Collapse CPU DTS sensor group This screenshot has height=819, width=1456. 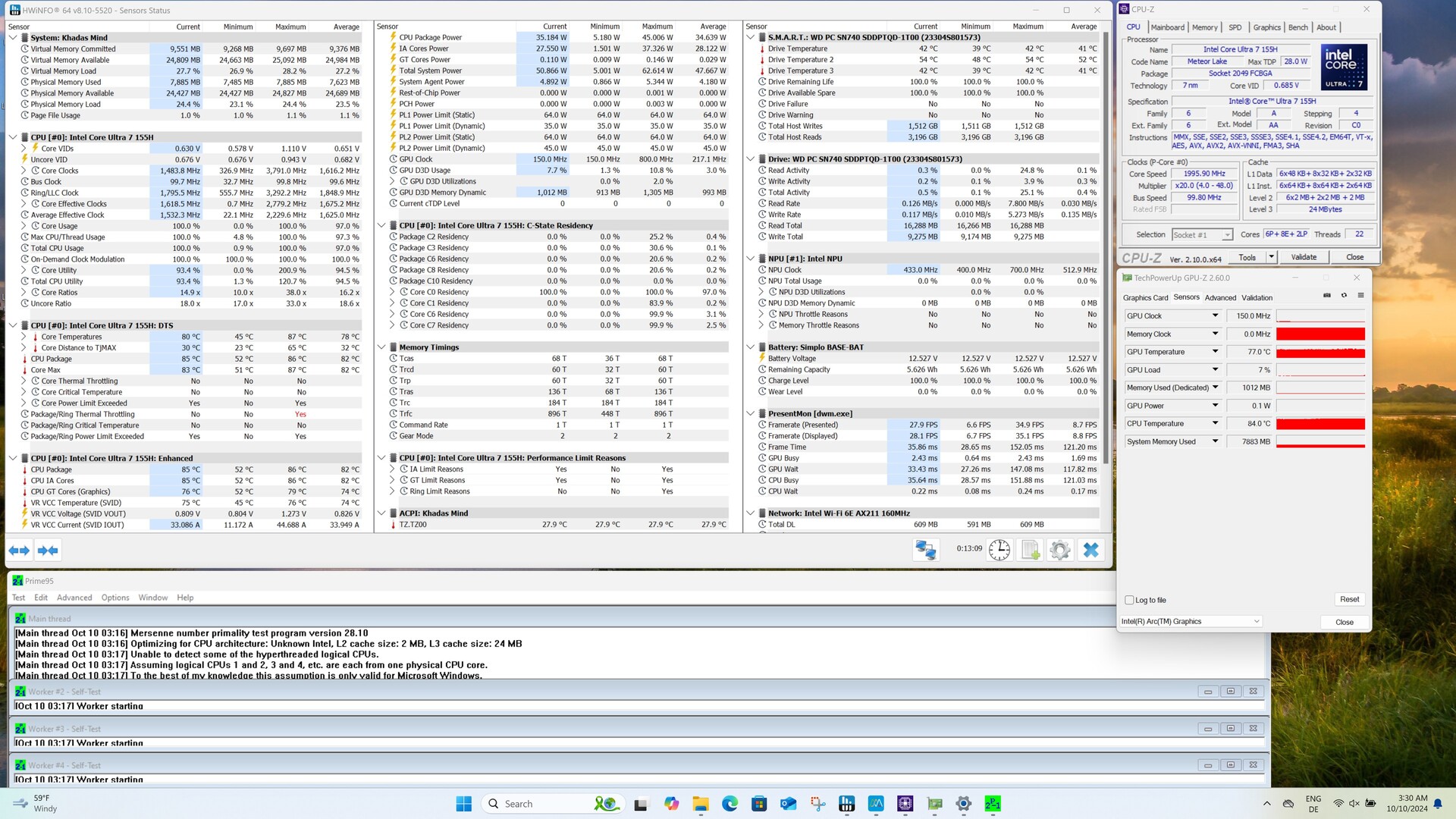(13, 325)
